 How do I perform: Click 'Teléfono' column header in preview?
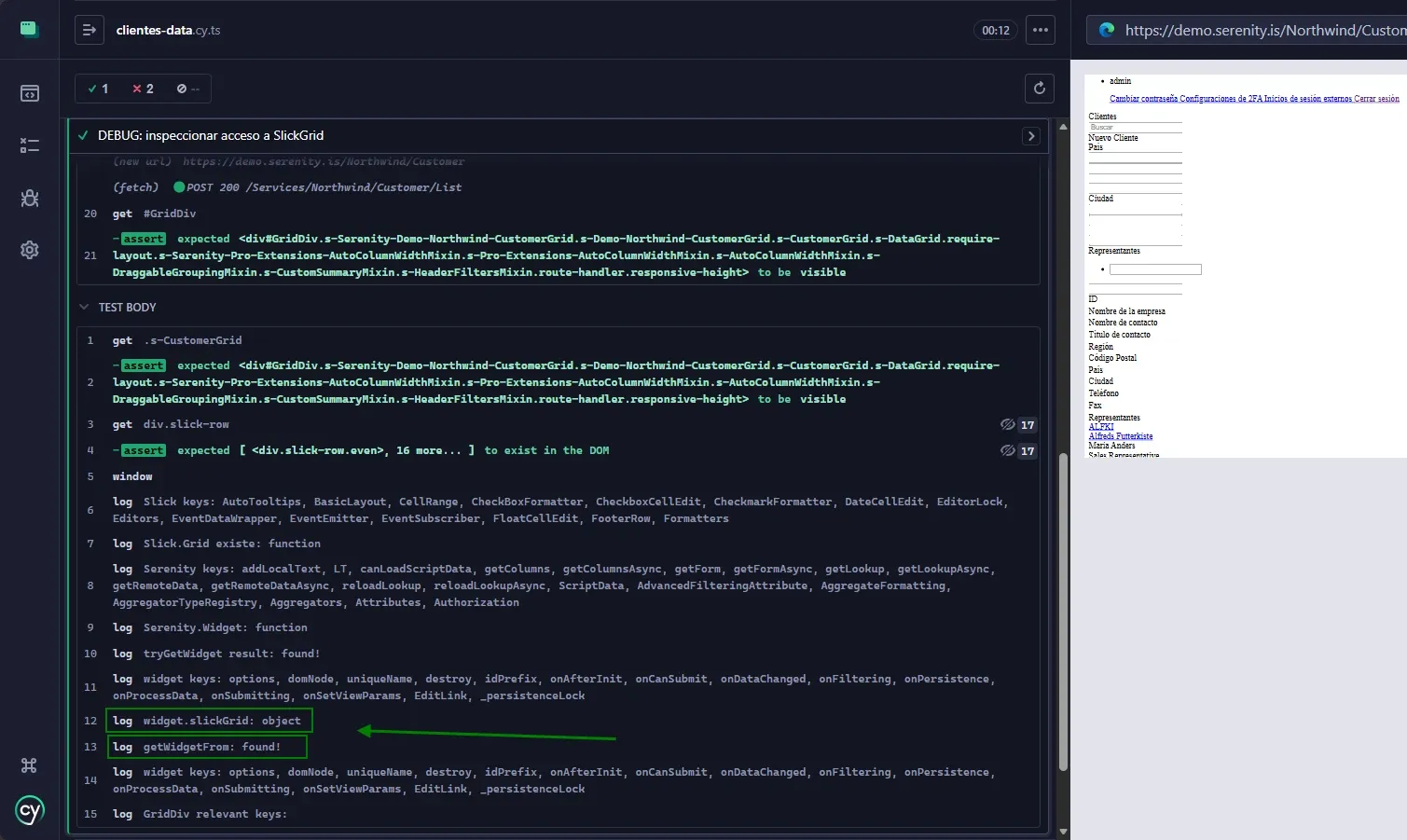1103,393
